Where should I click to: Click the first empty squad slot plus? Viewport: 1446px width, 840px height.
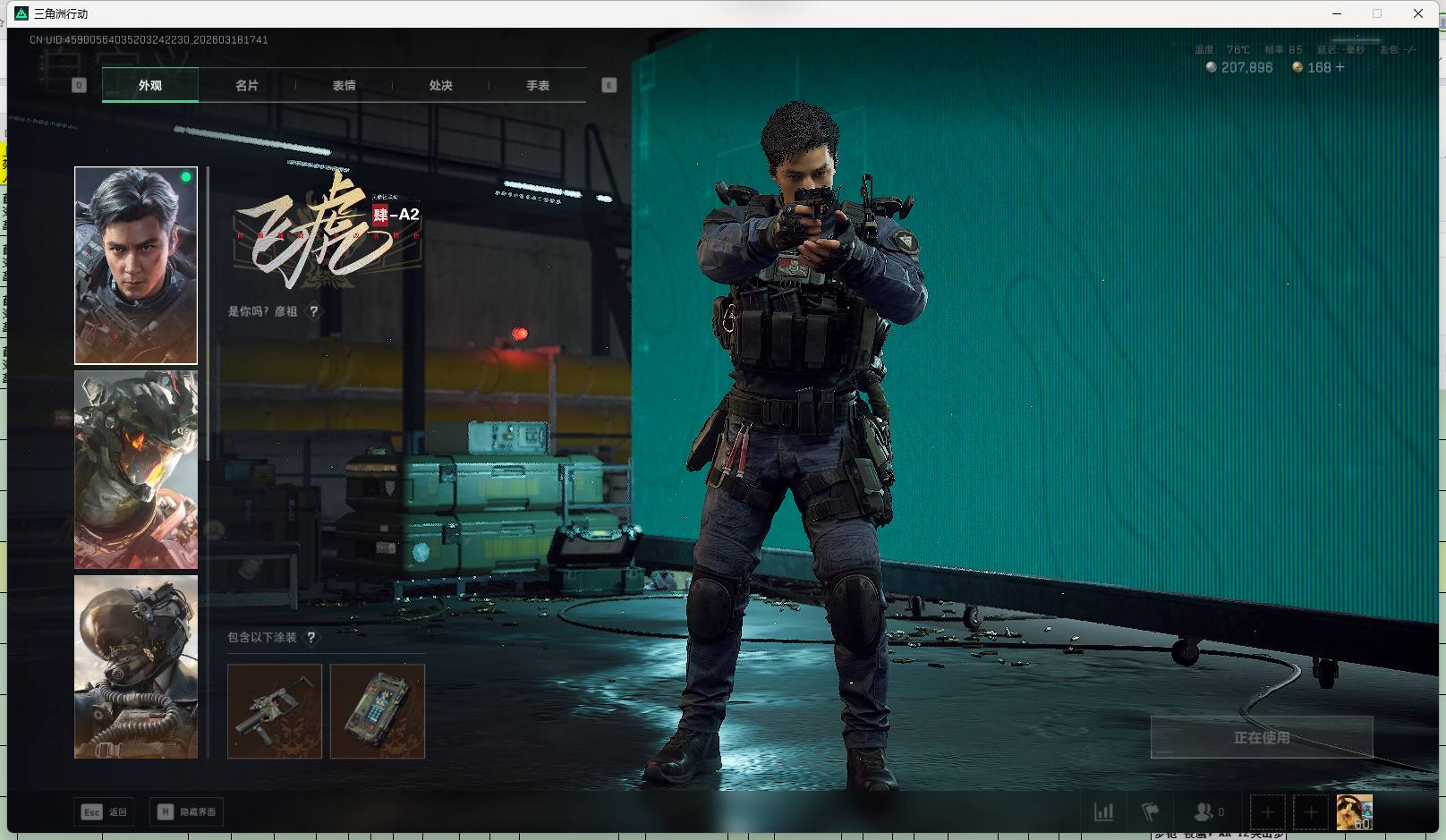point(1268,812)
